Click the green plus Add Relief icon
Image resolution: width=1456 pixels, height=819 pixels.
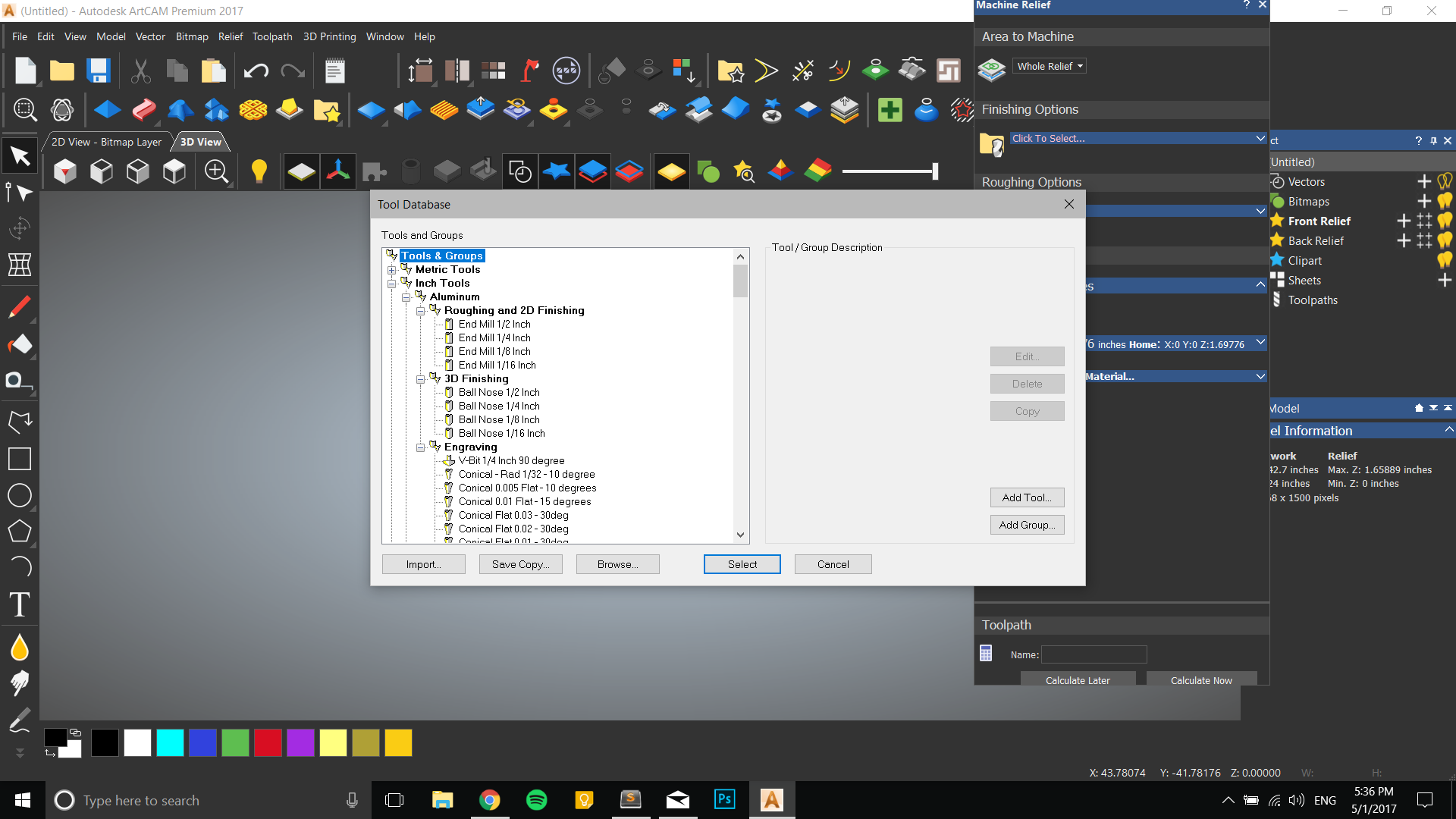coord(890,110)
